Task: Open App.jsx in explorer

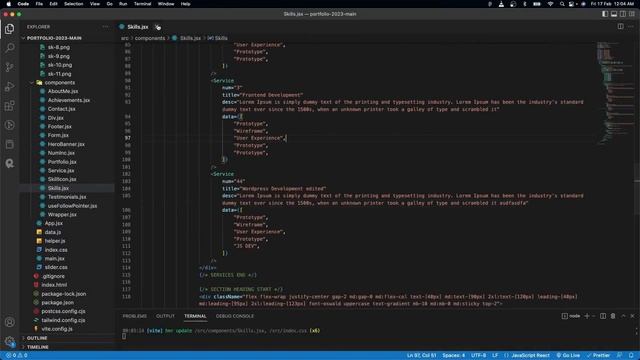Action: click(x=53, y=223)
